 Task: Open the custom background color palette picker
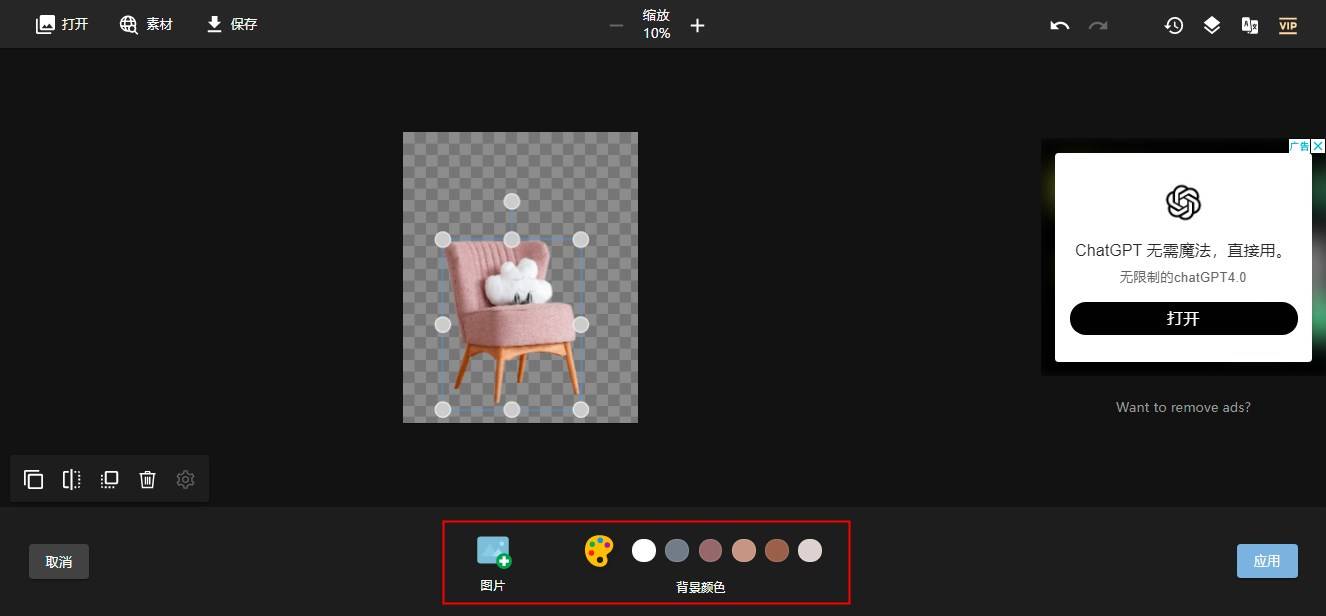coord(597,550)
